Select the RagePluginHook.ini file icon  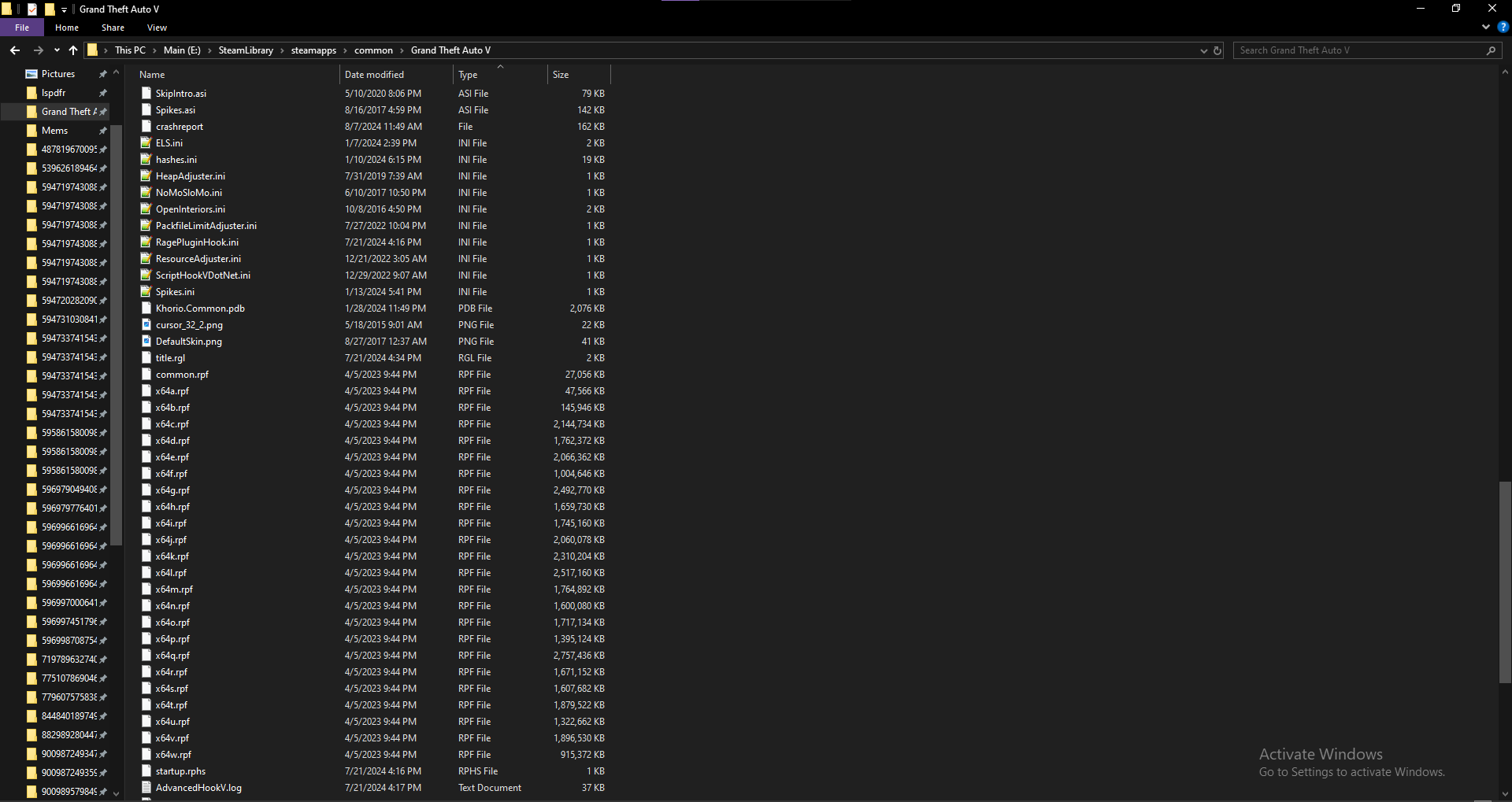point(146,242)
